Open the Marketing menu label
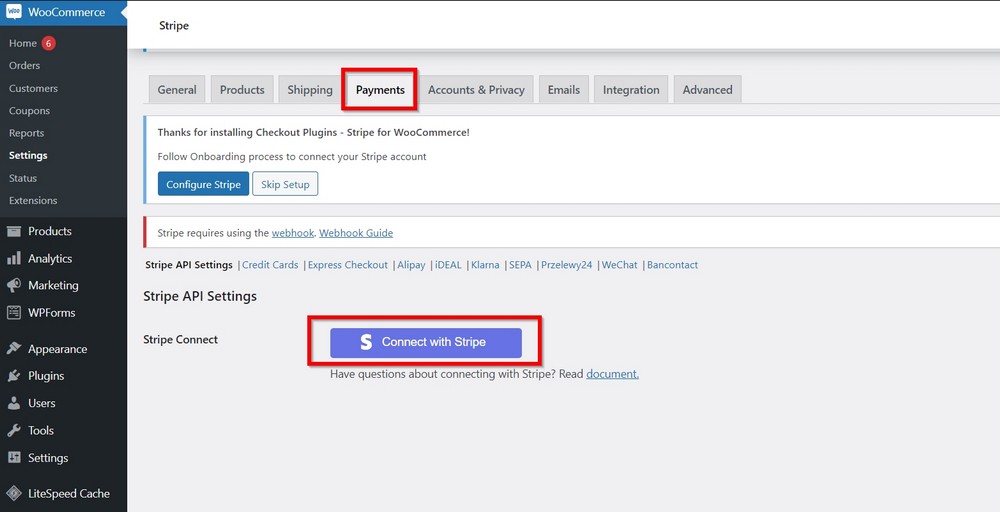1000x512 pixels. click(53, 285)
